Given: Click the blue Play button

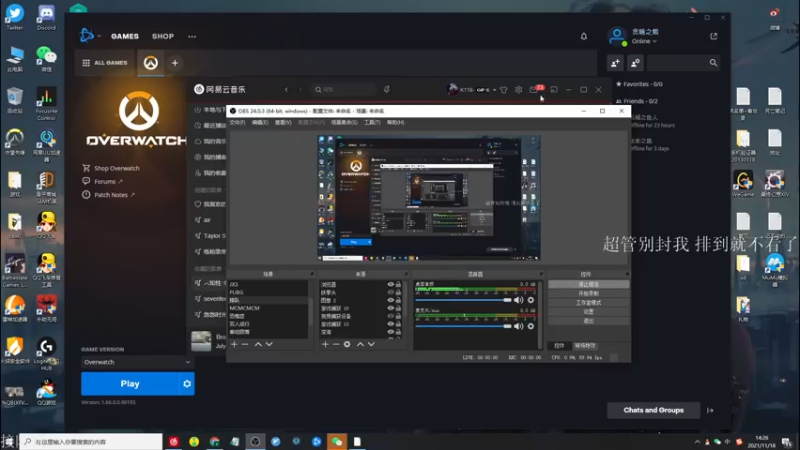Looking at the screenshot, I should pos(130,384).
